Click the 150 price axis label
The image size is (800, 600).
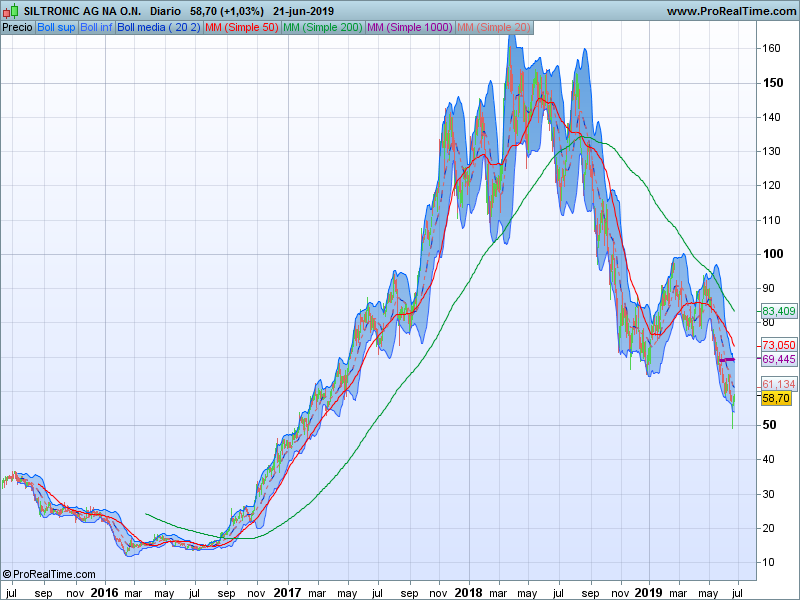coord(772,83)
